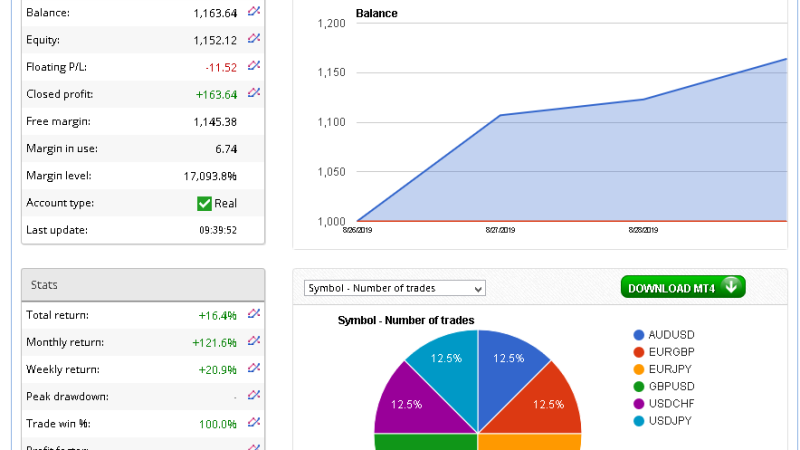Click the AUDUSD blue legend swatch
800x450 pixels.
(x=639, y=336)
